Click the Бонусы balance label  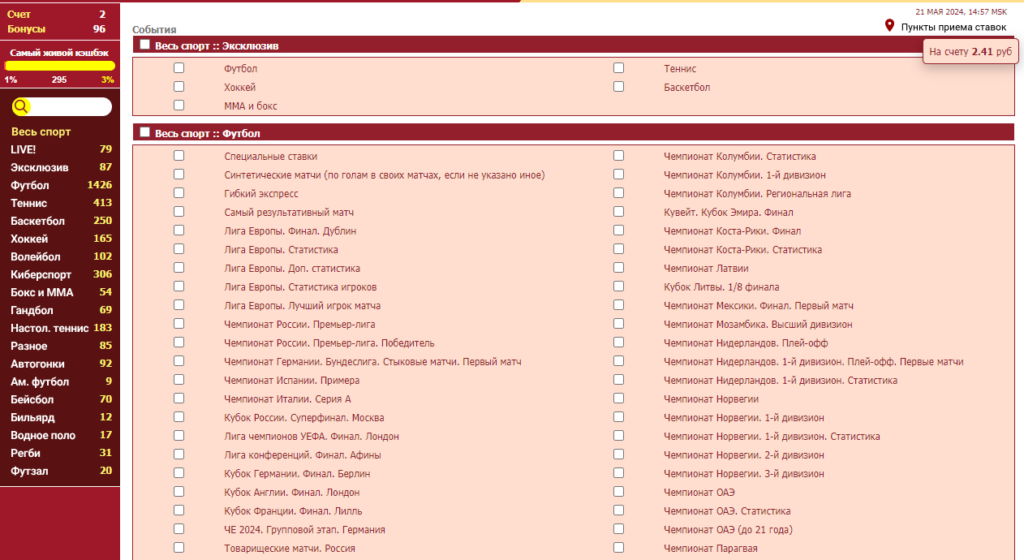[x=26, y=29]
